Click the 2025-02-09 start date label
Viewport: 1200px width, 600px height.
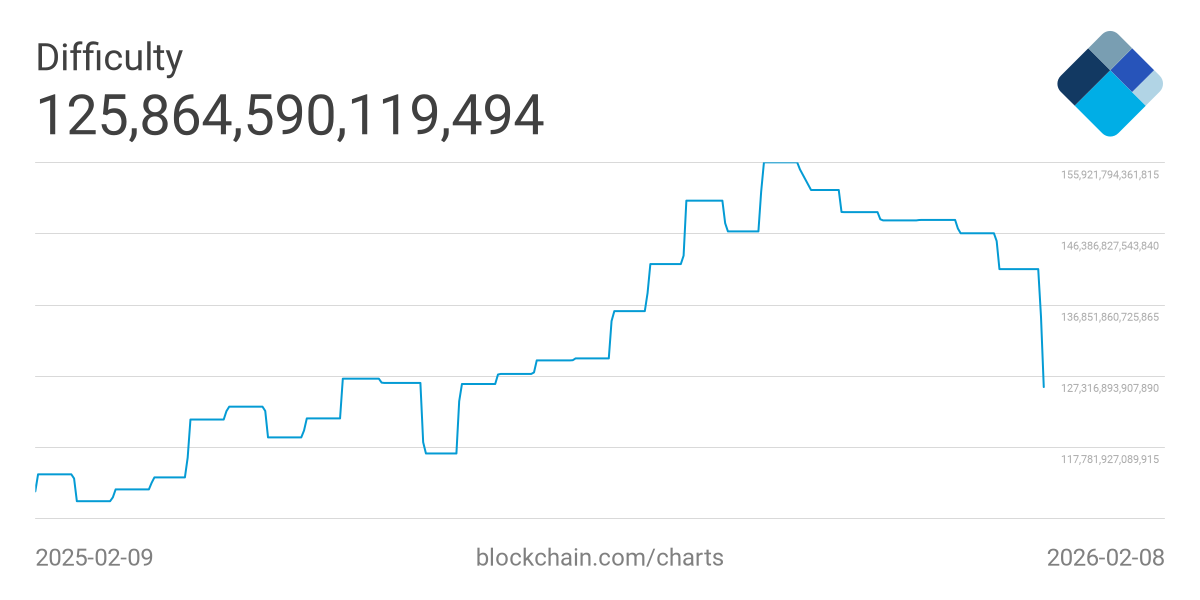click(x=94, y=557)
